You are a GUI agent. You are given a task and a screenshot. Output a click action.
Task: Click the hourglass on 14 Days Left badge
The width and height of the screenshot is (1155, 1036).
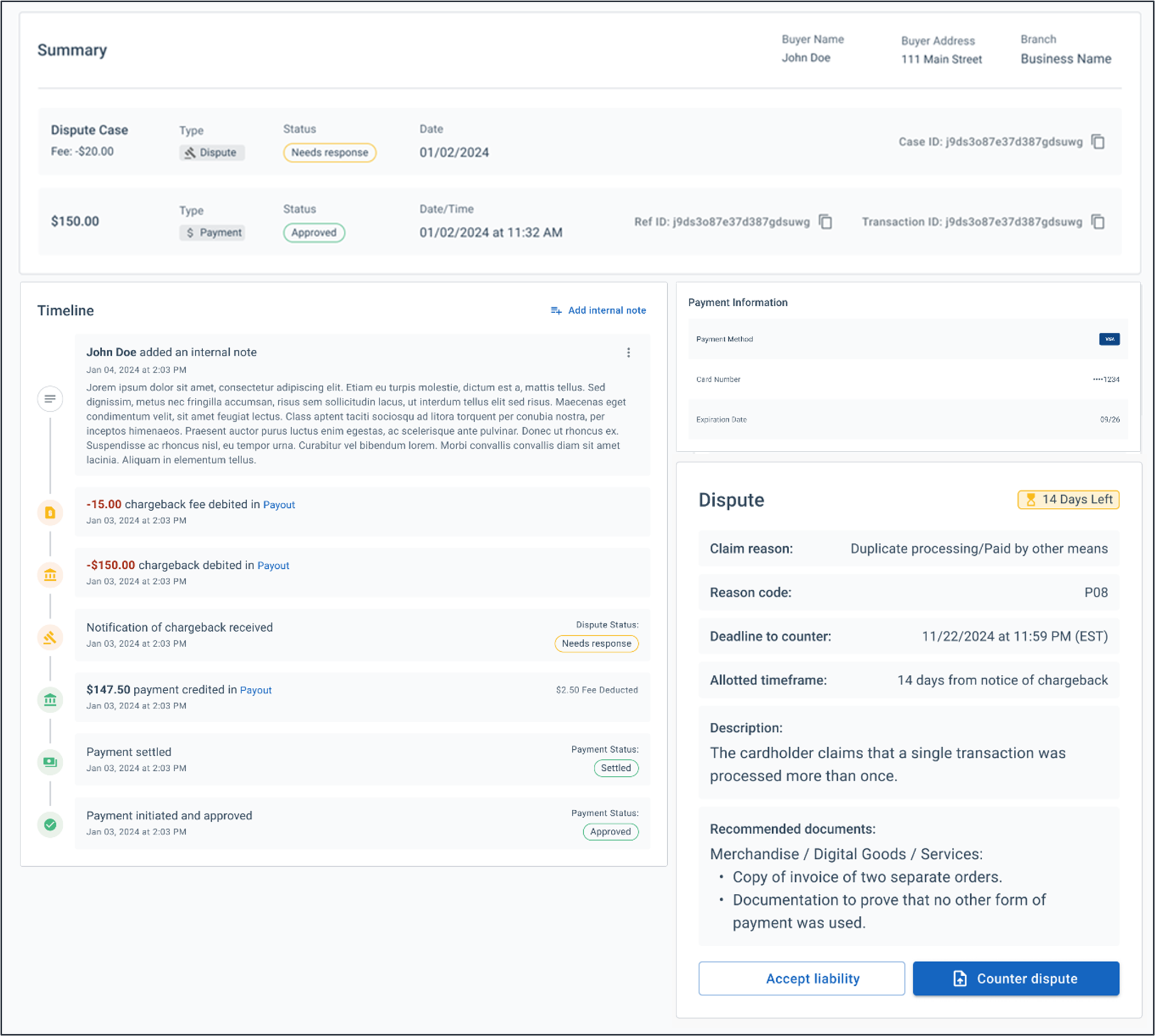[1032, 499]
